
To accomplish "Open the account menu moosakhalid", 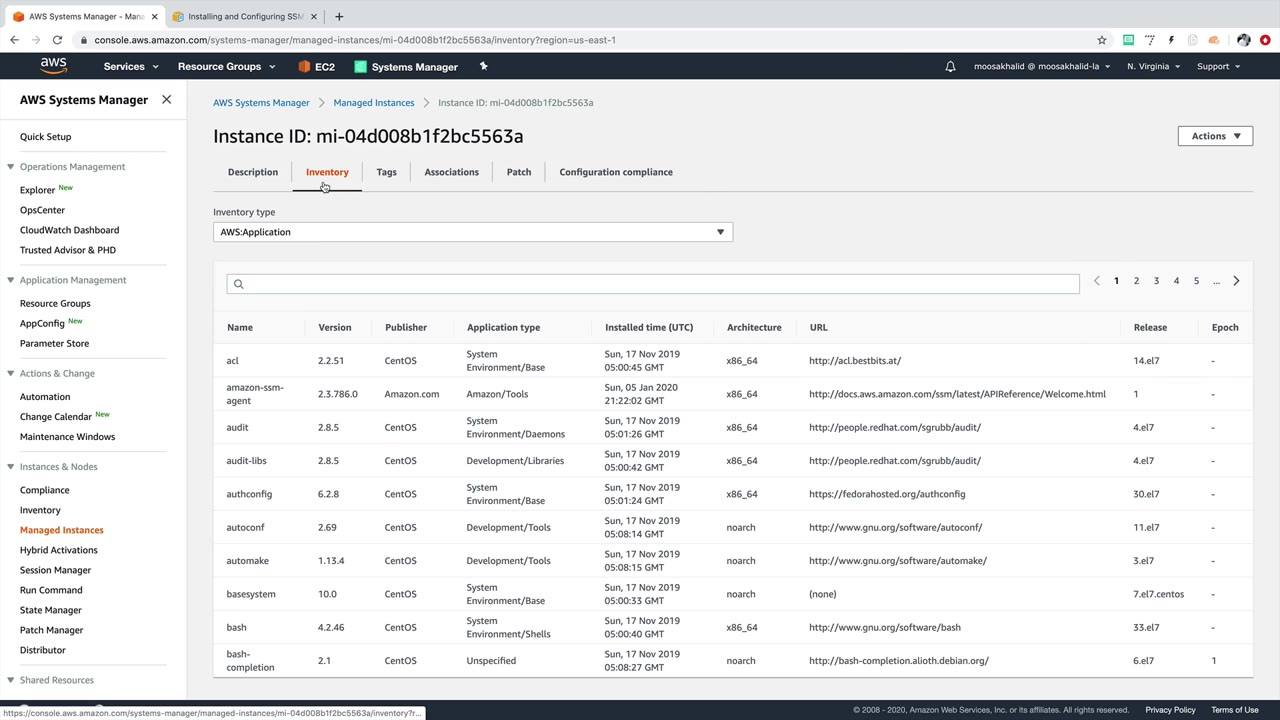I will 1042,67.
